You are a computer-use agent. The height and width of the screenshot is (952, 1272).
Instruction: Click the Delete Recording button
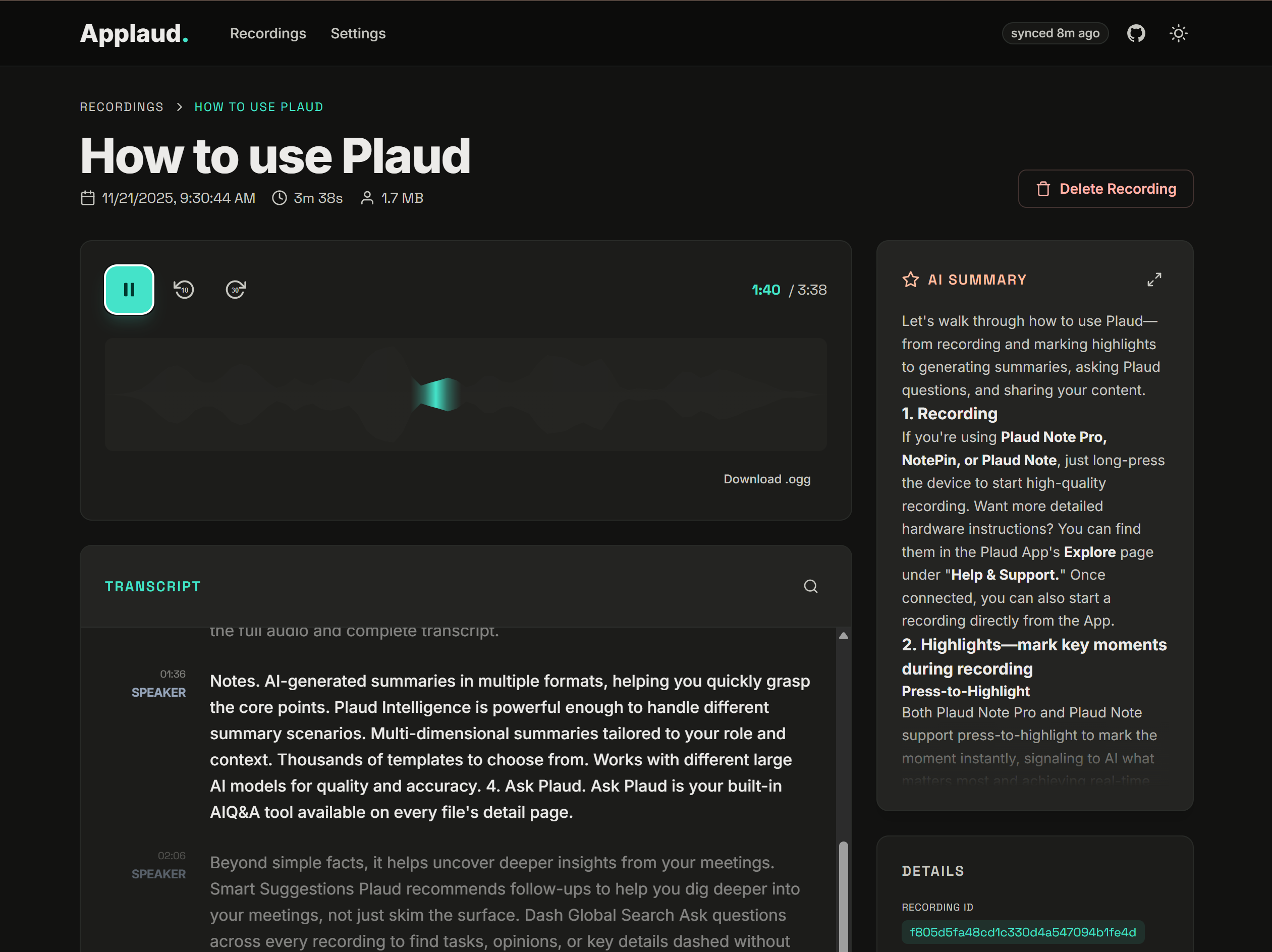tap(1105, 189)
